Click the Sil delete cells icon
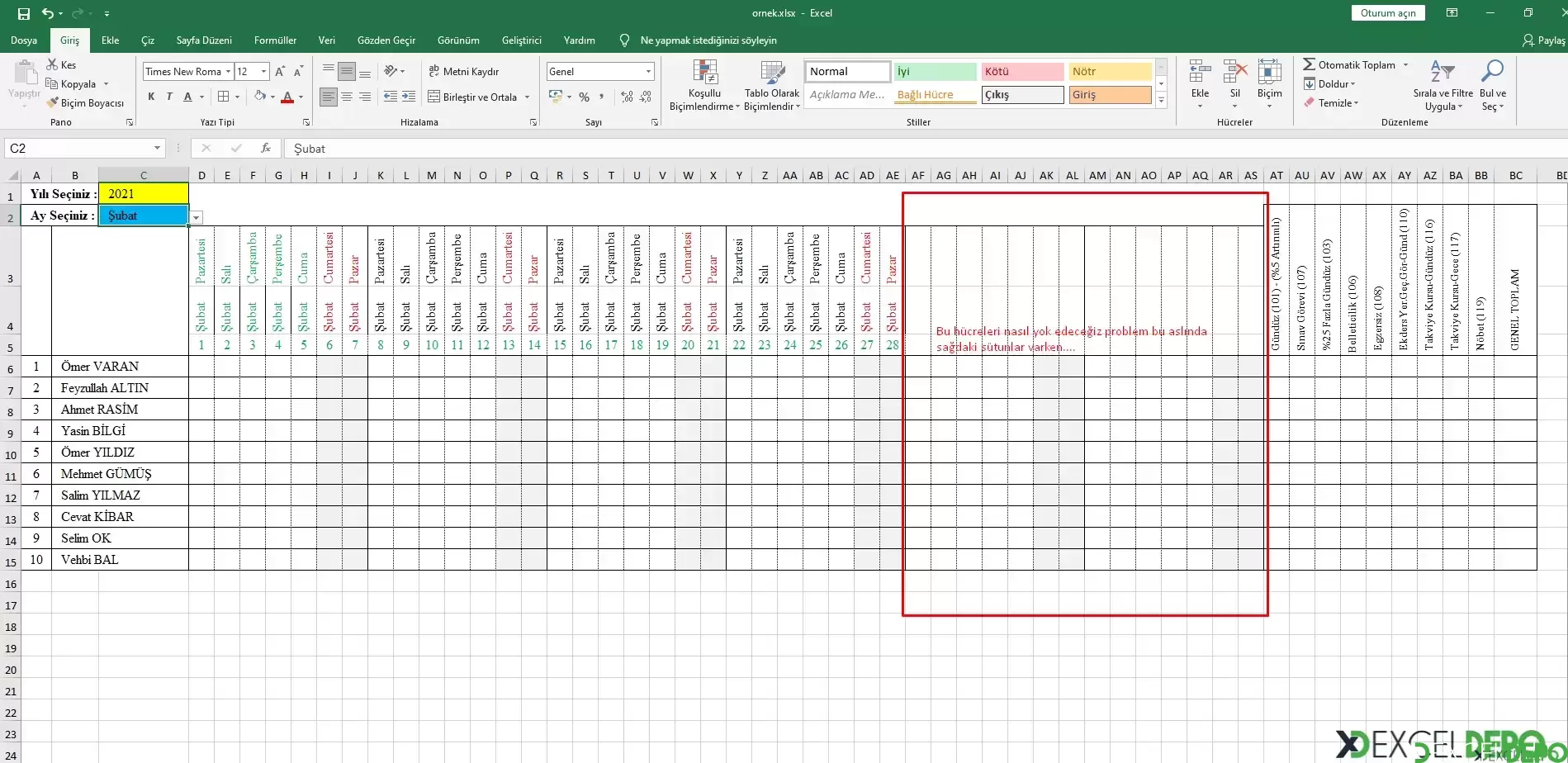Viewport: 1568px width, 763px height. click(1235, 73)
